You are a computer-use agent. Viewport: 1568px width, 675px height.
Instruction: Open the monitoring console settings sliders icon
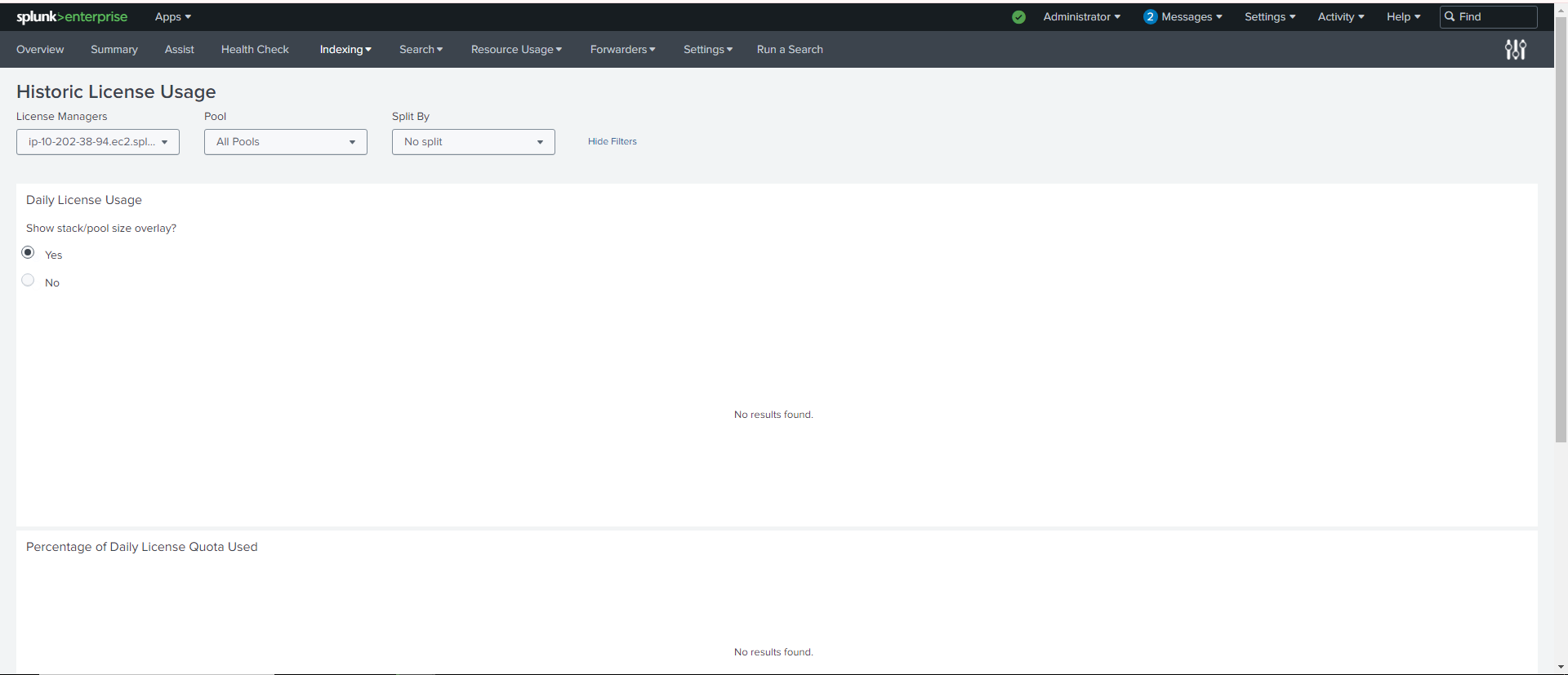(1516, 50)
